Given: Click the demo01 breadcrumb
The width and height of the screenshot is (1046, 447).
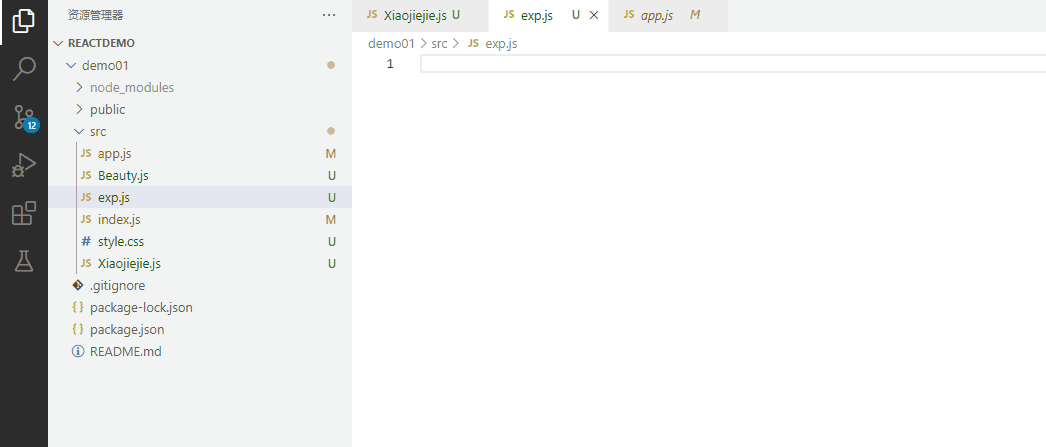Looking at the screenshot, I should (391, 43).
